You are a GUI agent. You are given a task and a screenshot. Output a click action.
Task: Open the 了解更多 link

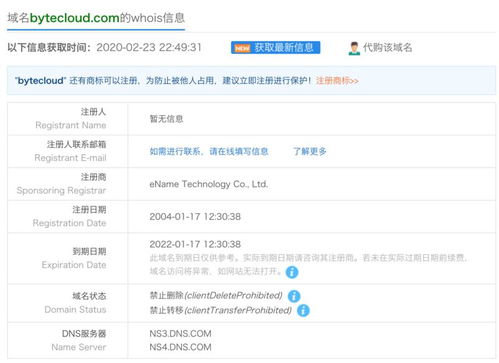[310, 152]
